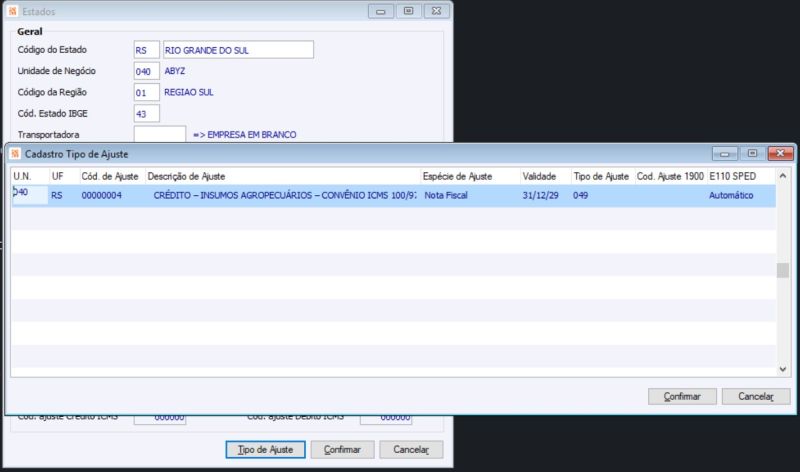
Task: Click the Cód. de Ajuste column header
Action: point(112,177)
